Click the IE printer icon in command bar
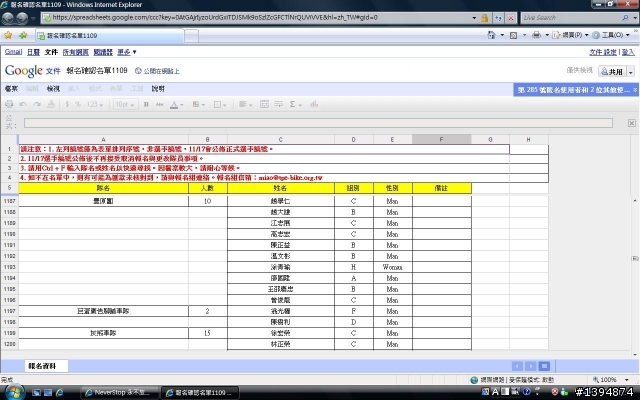 [x=536, y=35]
